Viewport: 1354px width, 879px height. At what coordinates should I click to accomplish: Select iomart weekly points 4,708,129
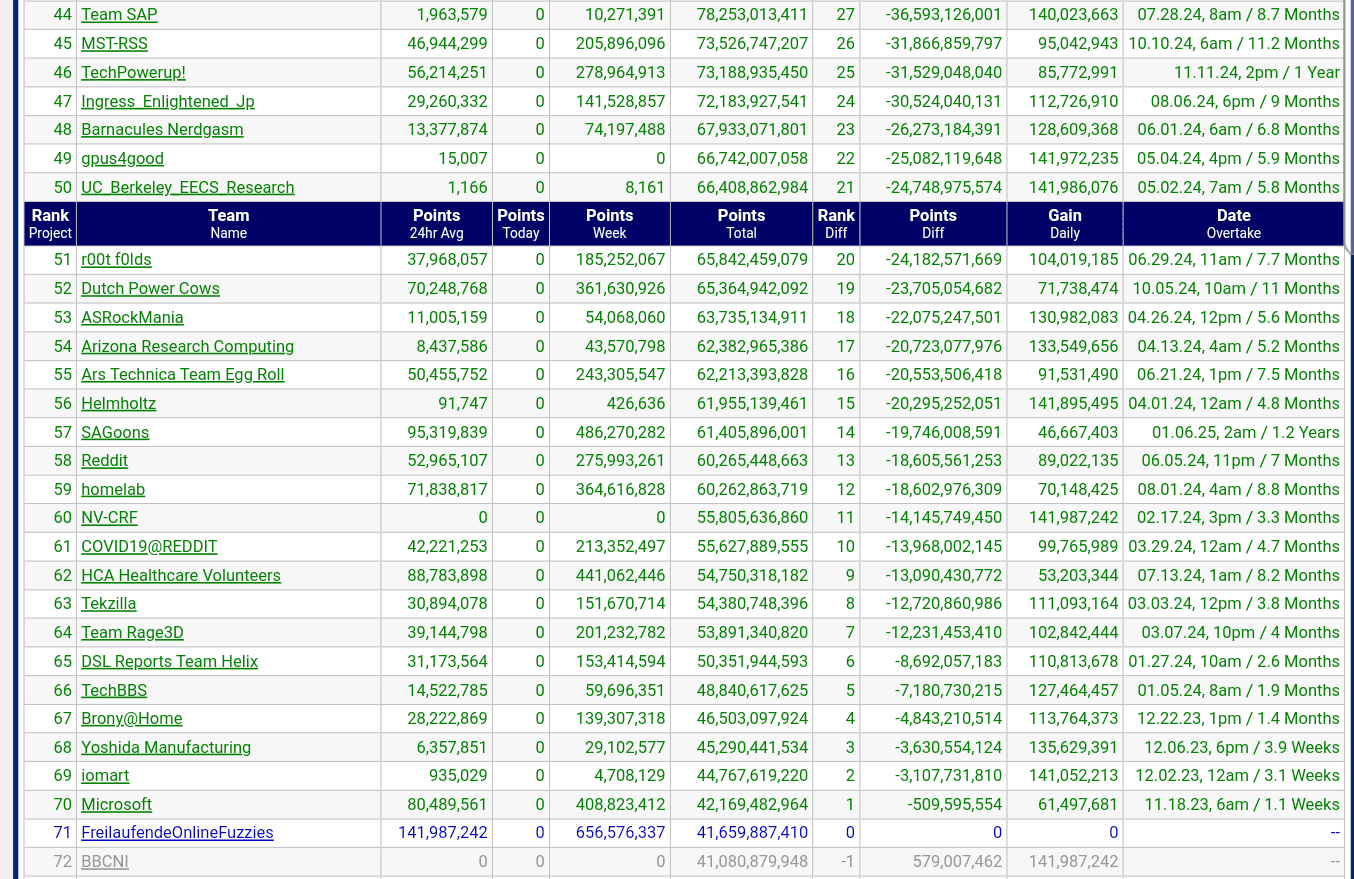click(x=629, y=776)
